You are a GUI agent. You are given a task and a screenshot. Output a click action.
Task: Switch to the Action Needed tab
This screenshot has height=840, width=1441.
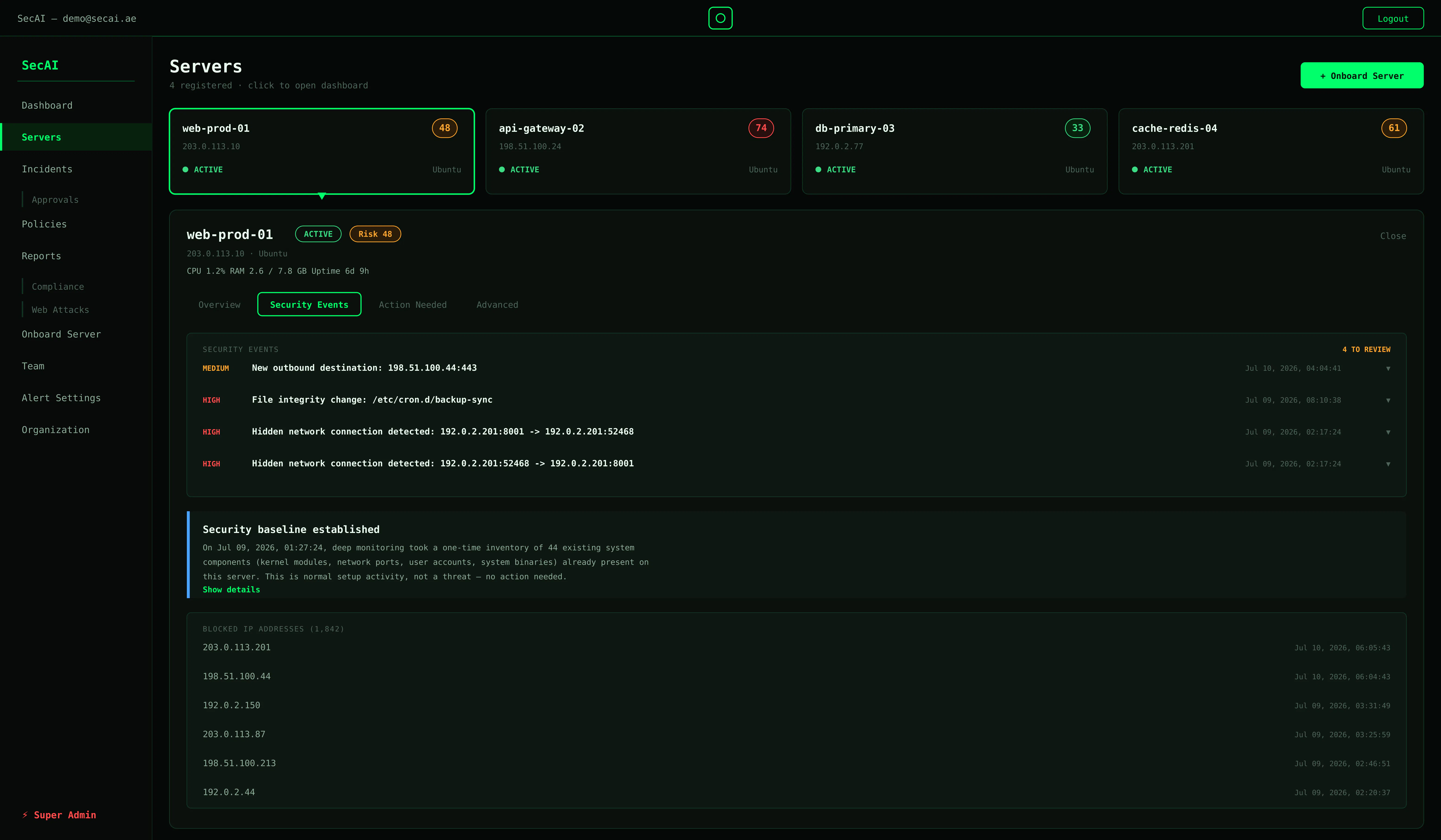click(x=413, y=305)
